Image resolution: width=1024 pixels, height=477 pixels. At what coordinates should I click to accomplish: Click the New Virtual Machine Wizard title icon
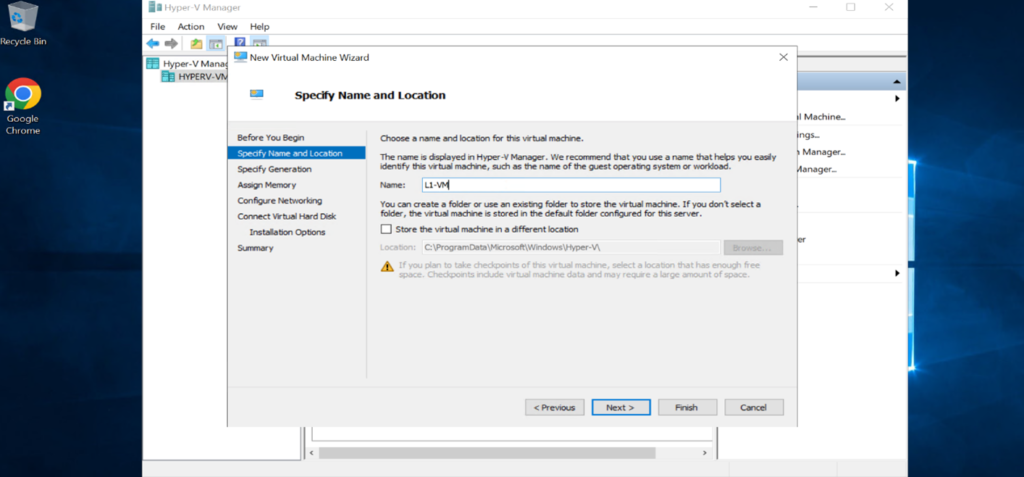pyautogui.click(x=240, y=57)
